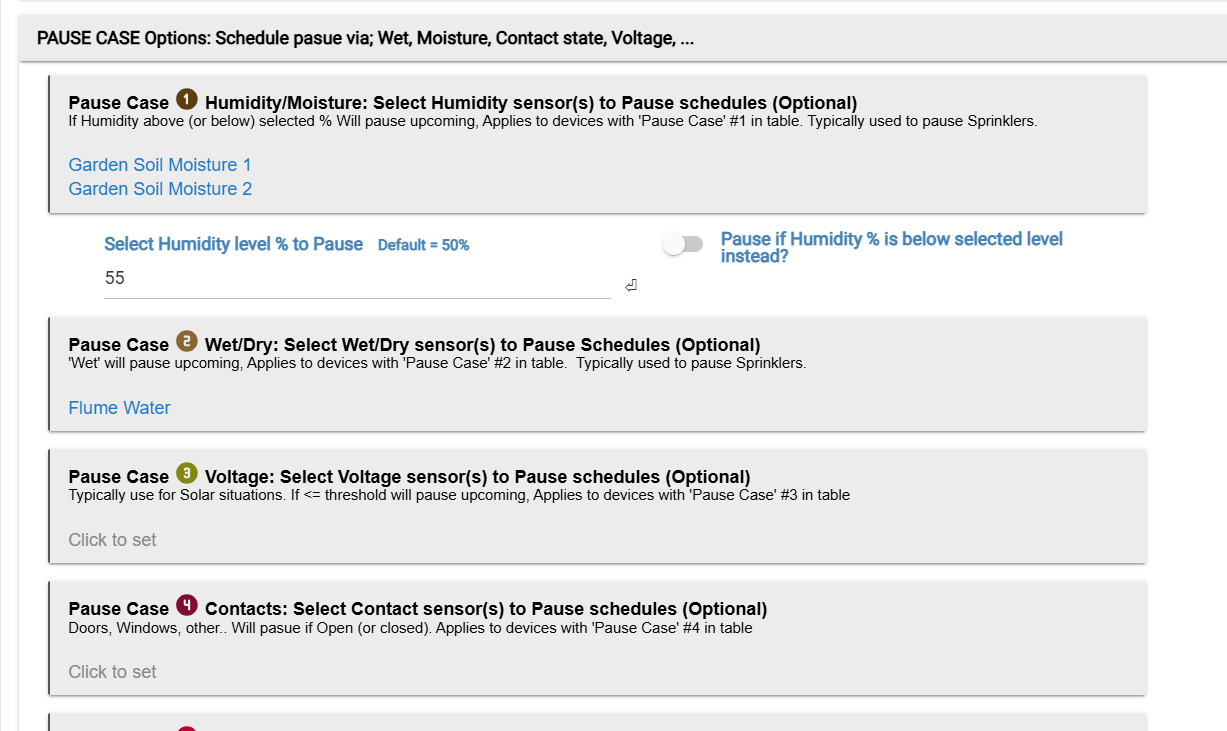Click the Wet/Dry sensor selection heading

click(x=482, y=345)
